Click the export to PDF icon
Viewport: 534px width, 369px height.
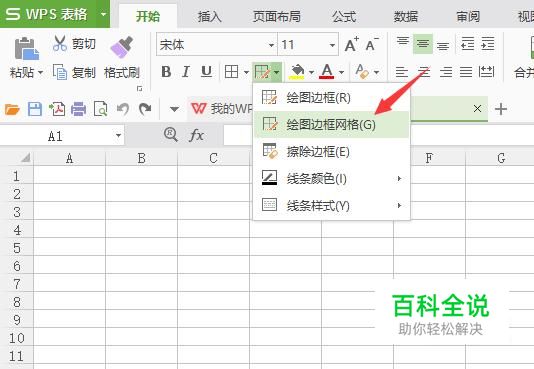point(57,109)
